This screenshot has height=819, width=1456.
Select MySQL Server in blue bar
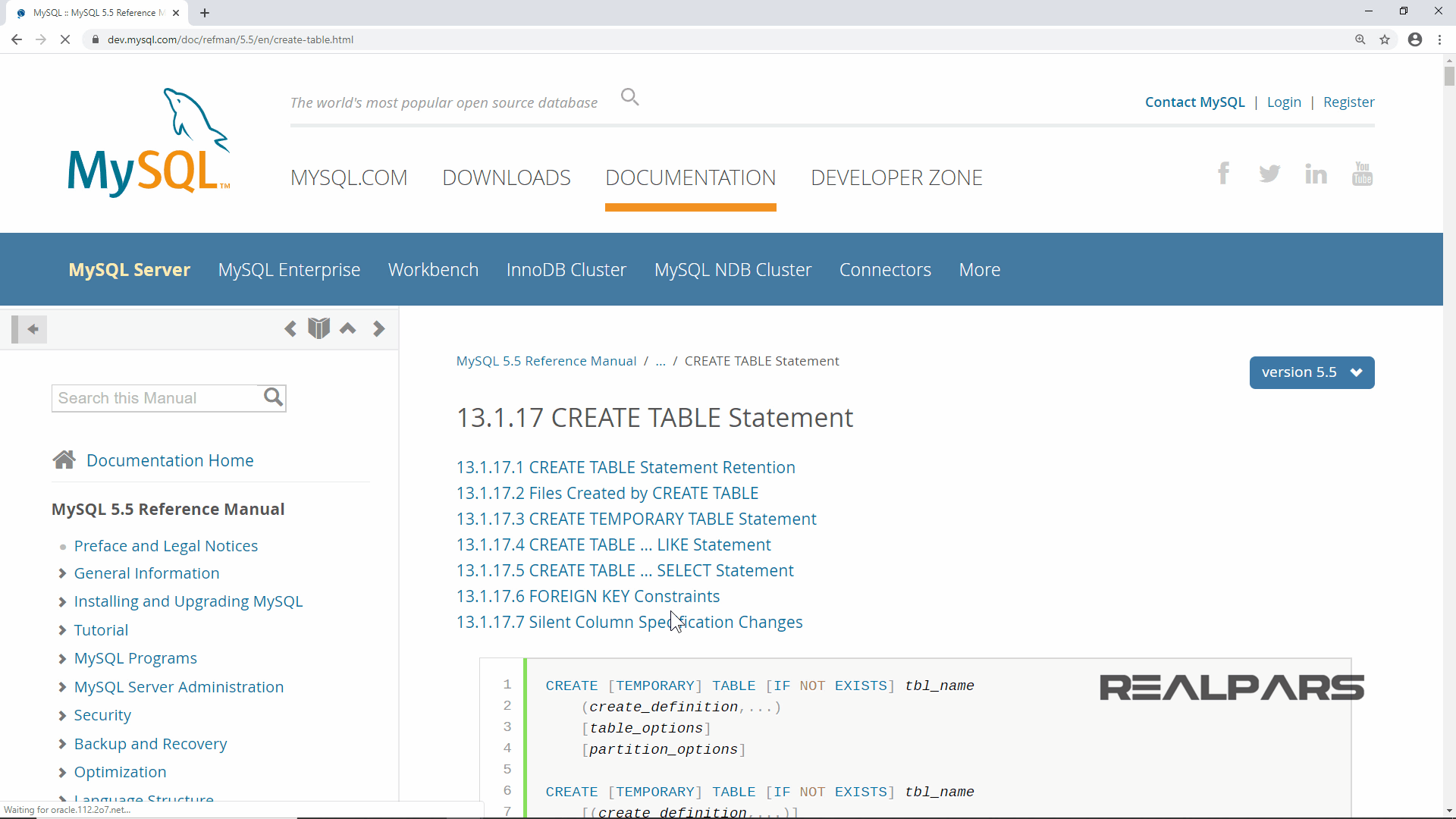(x=130, y=270)
